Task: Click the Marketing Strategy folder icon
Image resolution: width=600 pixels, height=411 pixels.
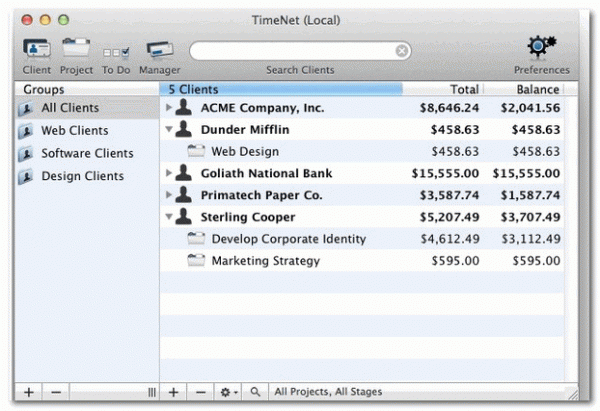Action: pos(196,260)
